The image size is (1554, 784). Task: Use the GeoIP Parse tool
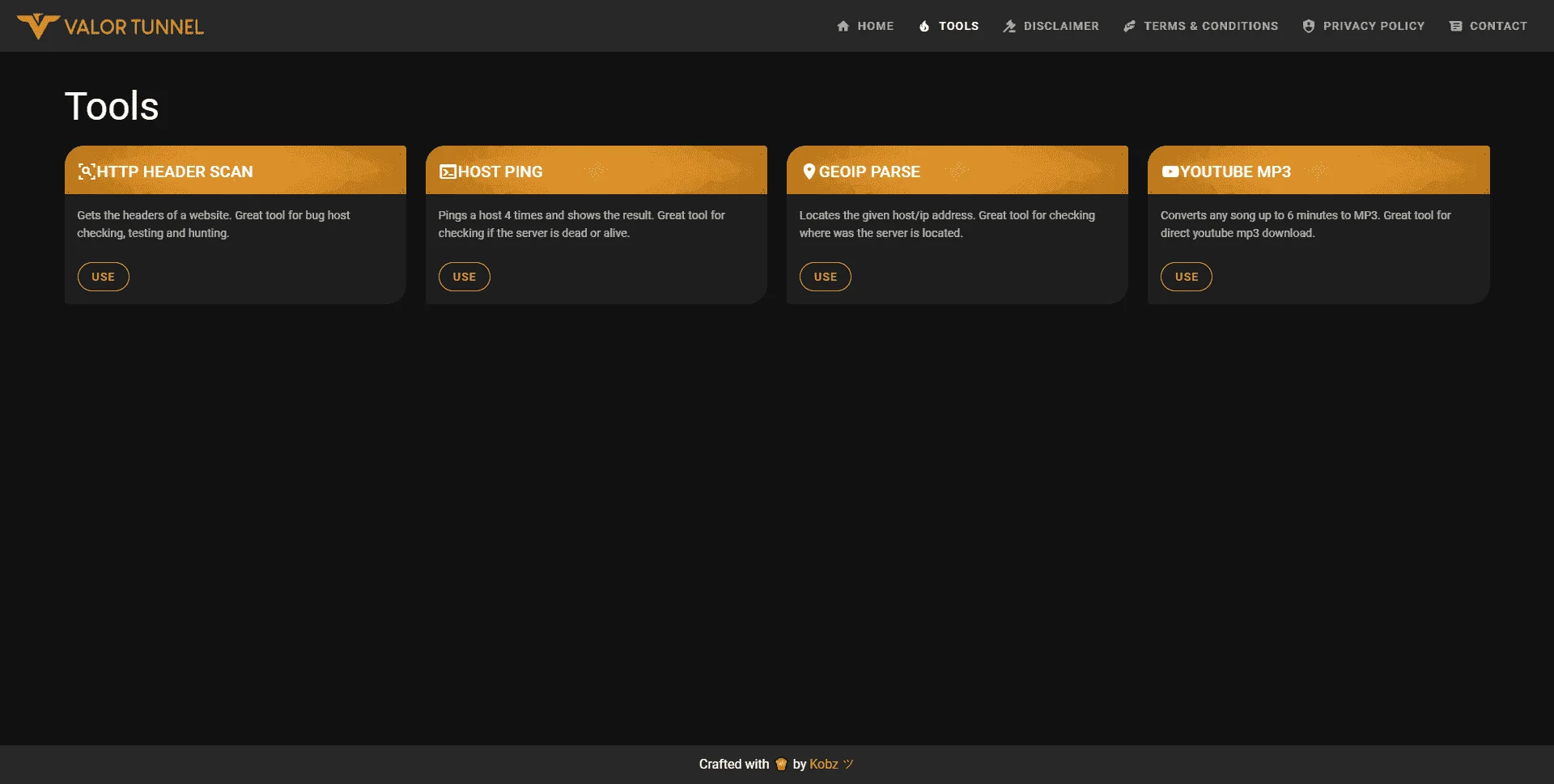[826, 277]
